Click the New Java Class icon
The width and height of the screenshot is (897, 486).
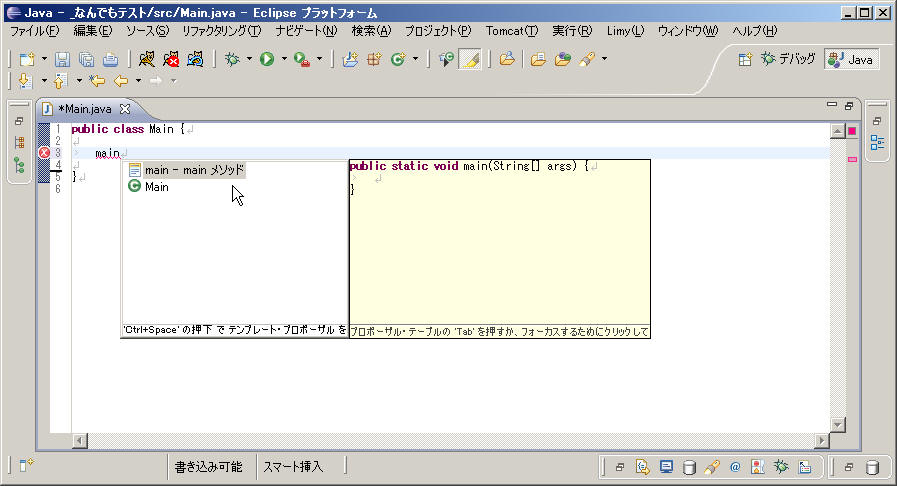pos(398,59)
